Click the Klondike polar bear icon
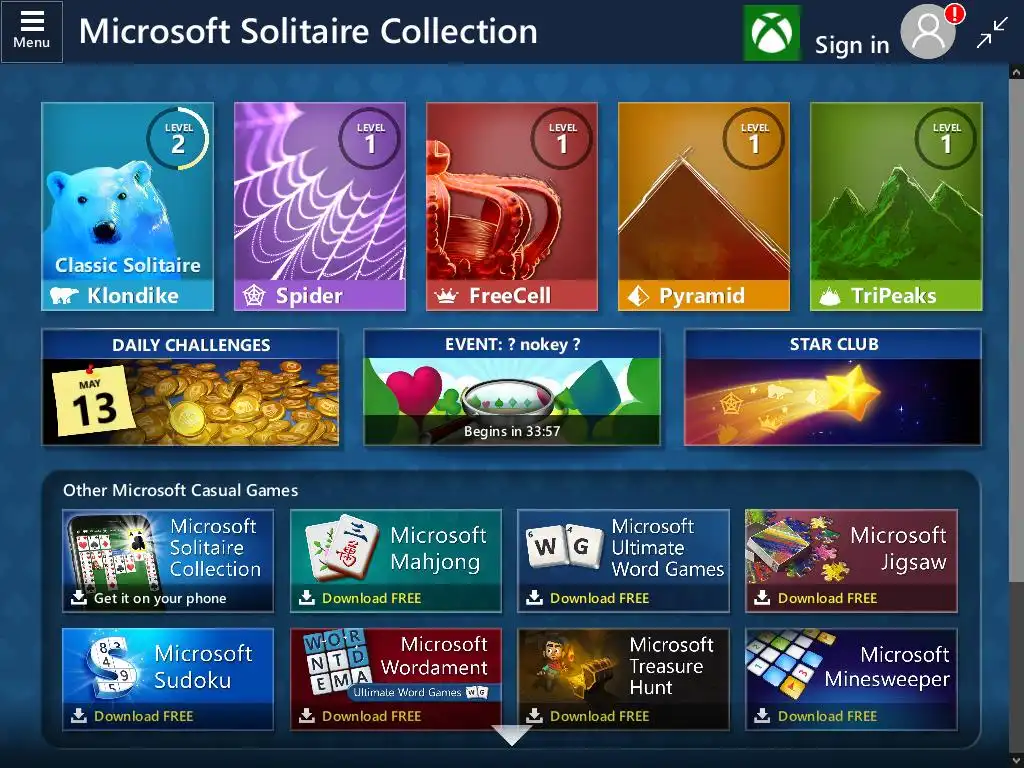Image resolution: width=1024 pixels, height=768 pixels. click(64, 296)
